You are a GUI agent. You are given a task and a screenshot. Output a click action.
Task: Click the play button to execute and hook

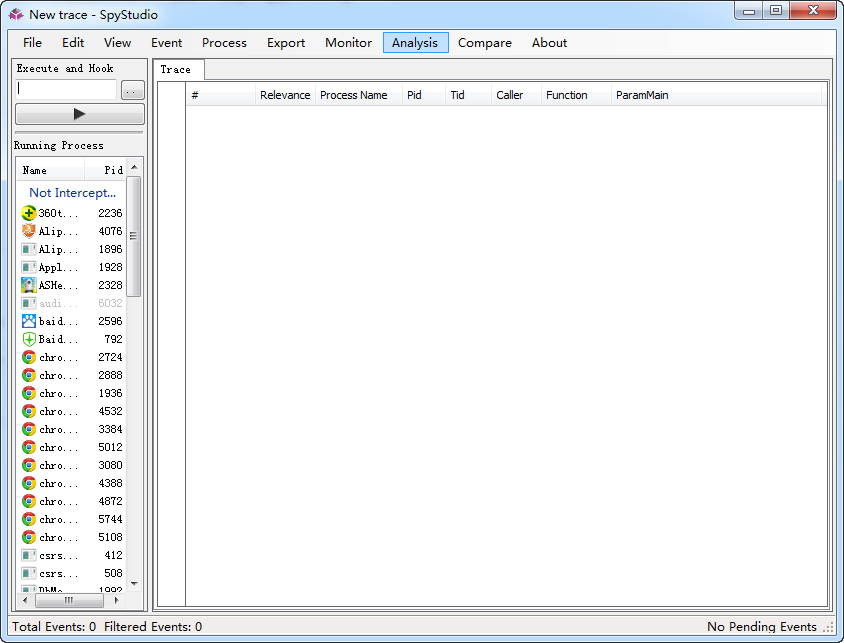point(80,114)
